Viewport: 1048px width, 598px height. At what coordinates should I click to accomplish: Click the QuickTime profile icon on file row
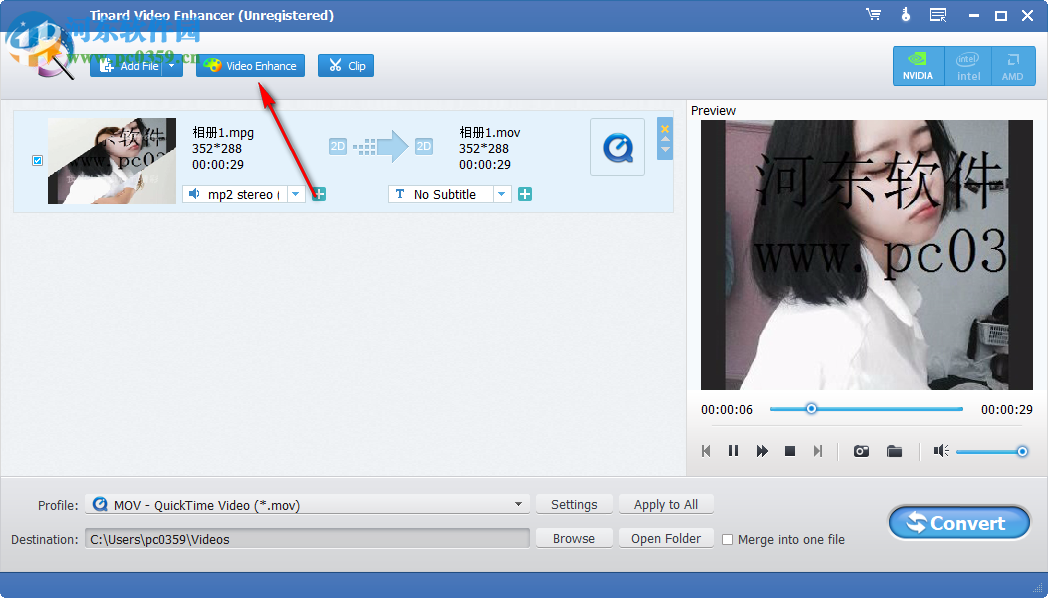617,146
